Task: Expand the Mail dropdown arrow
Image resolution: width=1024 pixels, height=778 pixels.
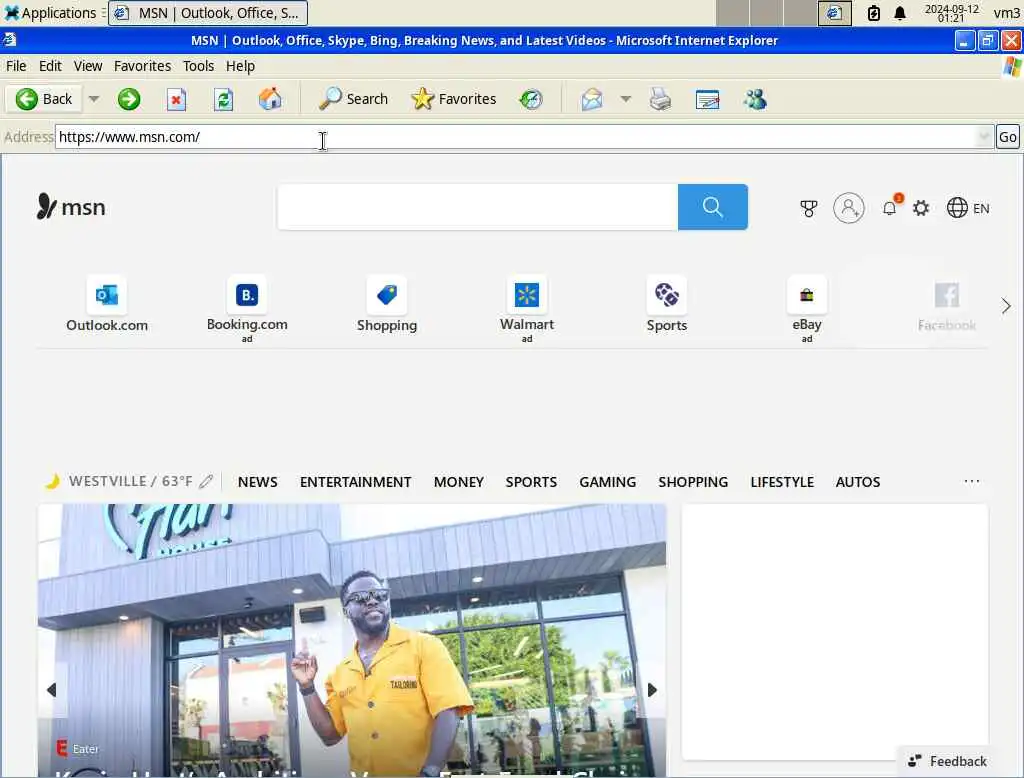Action: pyautogui.click(x=626, y=99)
